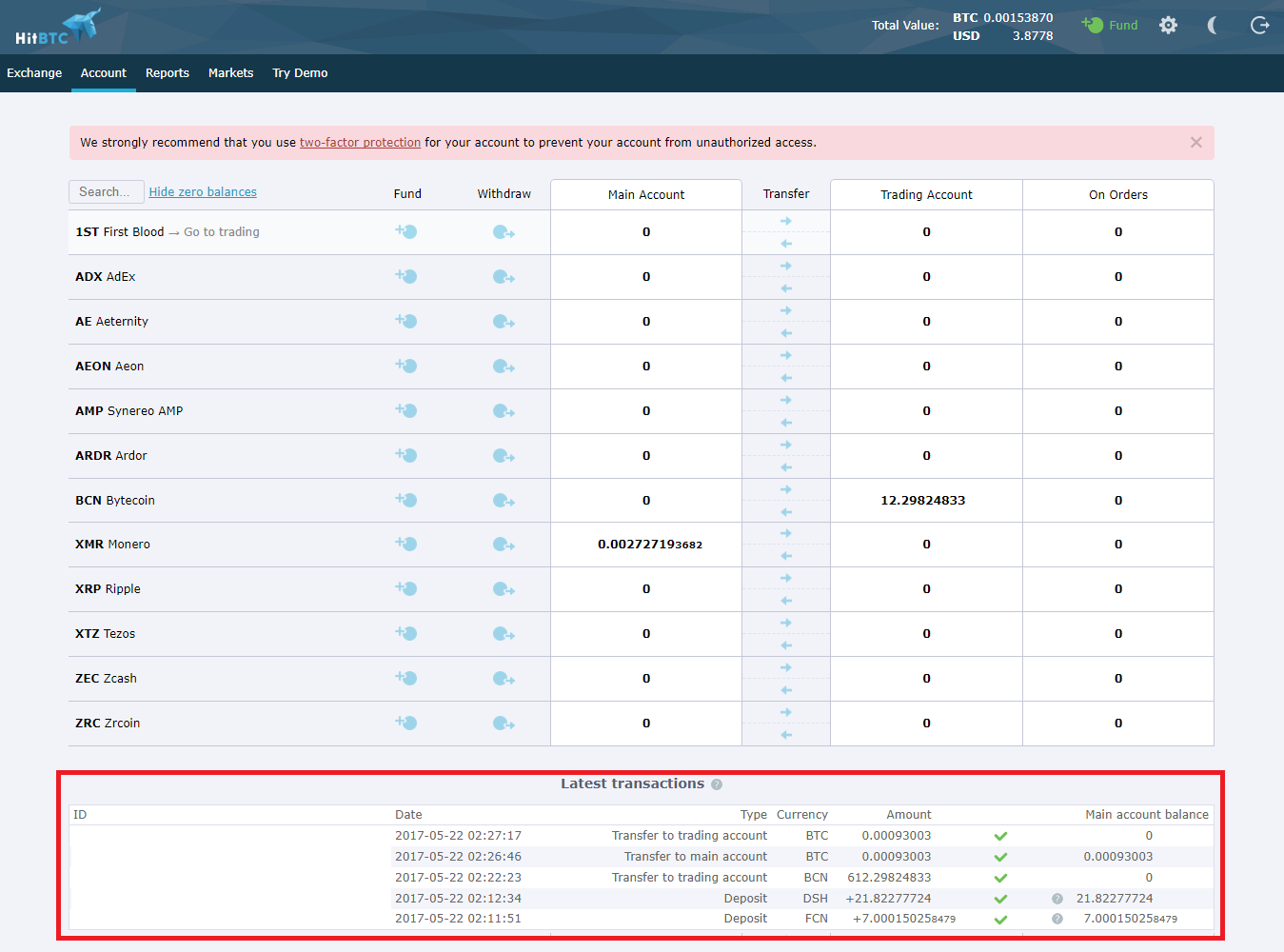Open the Reports tab
Screen dimensions: 1284x952
[168, 73]
